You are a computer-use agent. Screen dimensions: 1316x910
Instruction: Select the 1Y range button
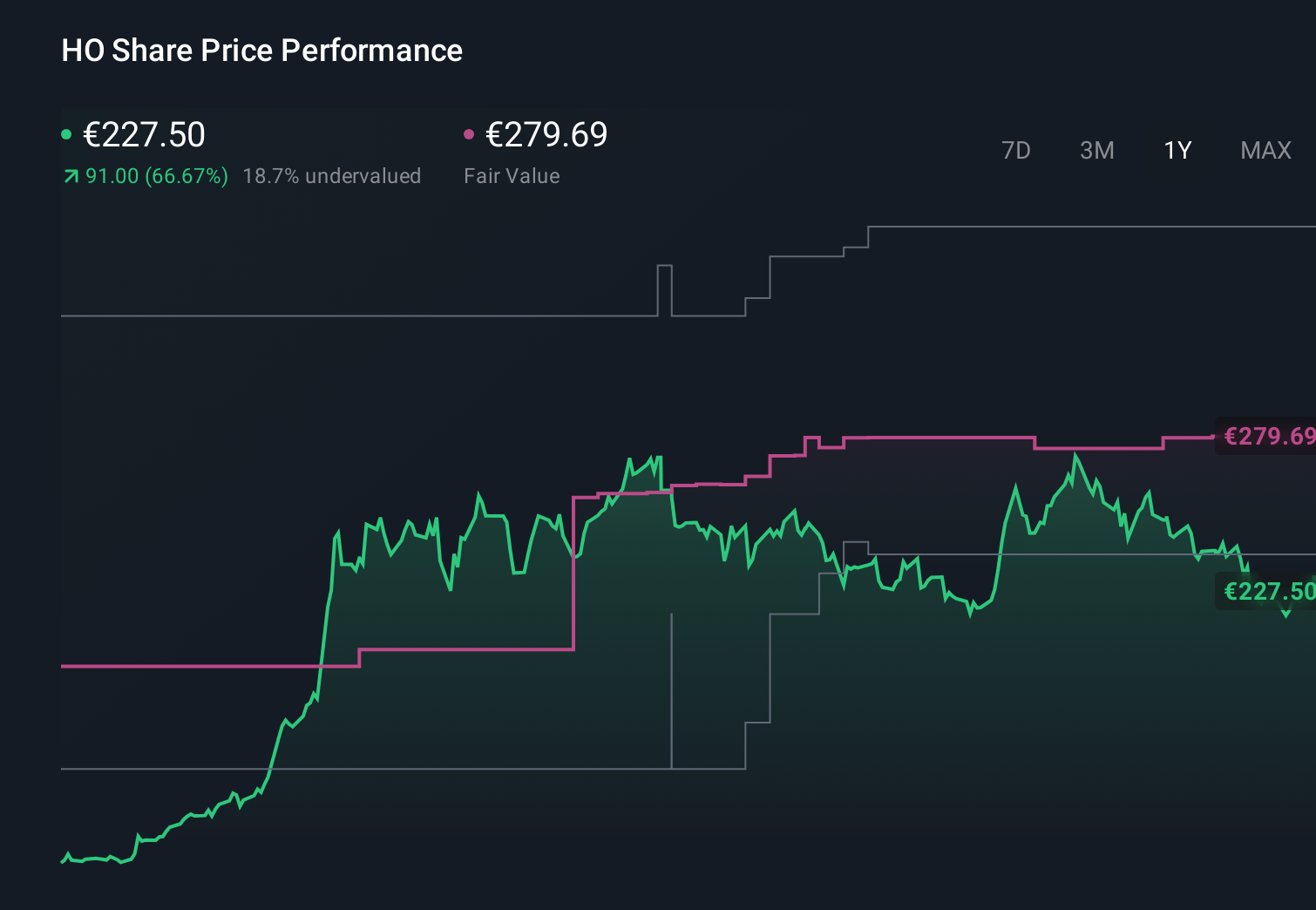[1177, 150]
